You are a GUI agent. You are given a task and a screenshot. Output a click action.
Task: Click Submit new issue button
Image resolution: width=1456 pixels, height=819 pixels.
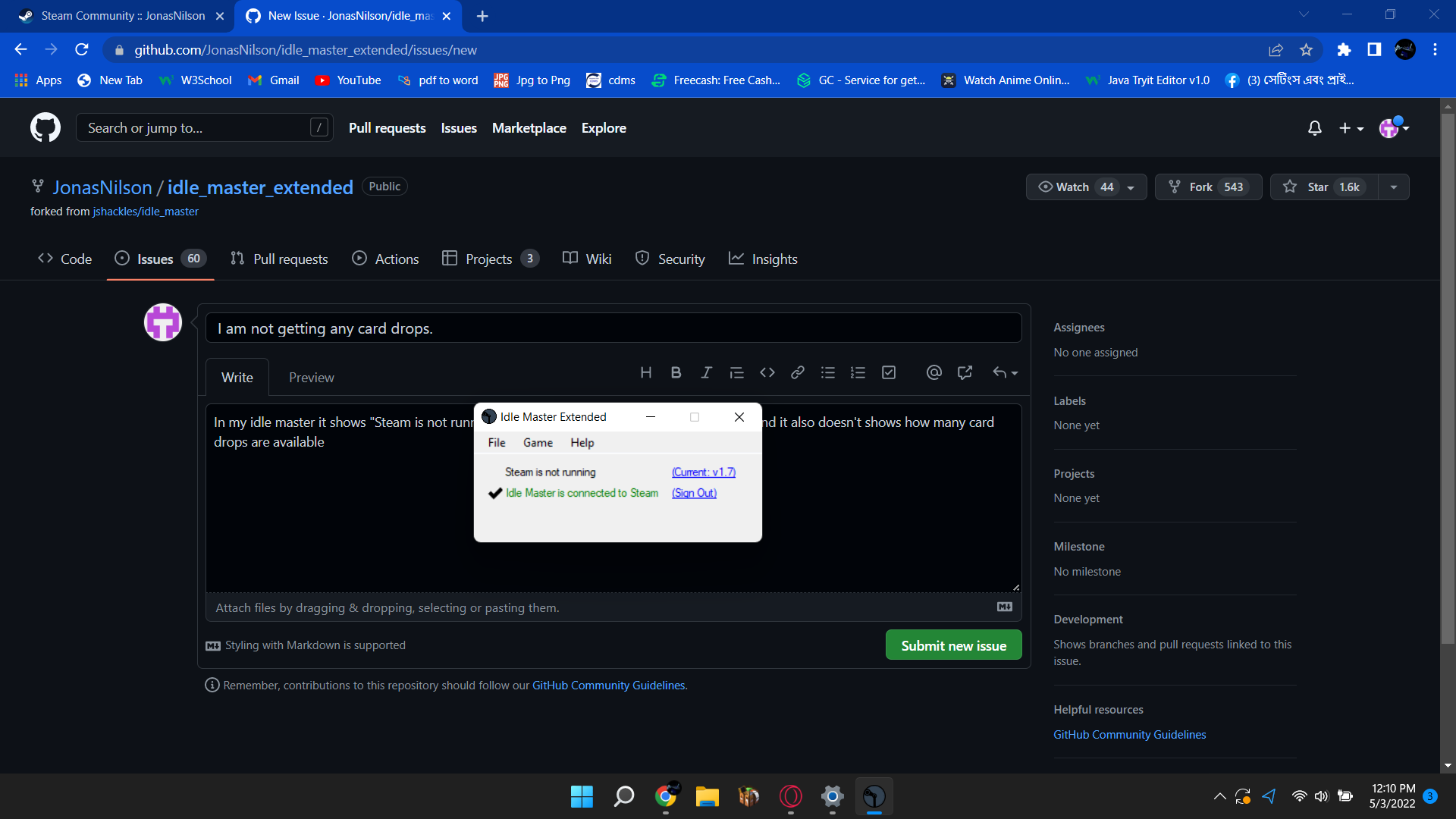tap(953, 645)
